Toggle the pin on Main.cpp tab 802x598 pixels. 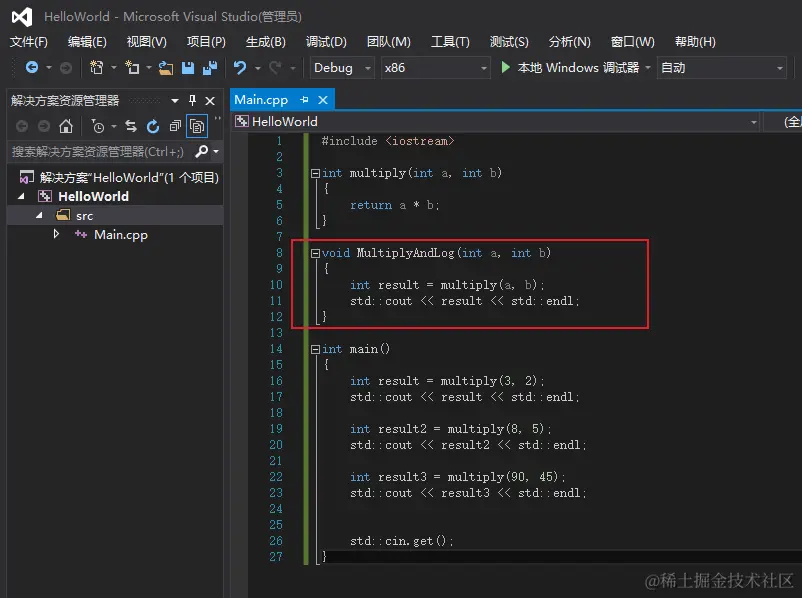(305, 100)
